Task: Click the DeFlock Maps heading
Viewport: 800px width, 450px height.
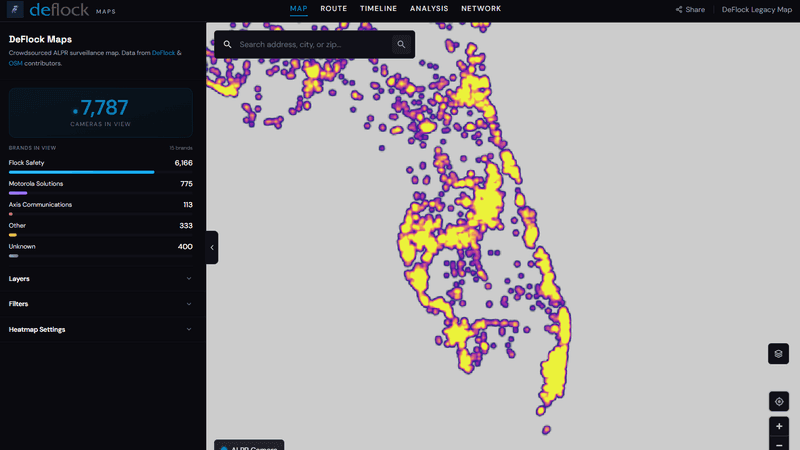Action: pos(40,39)
